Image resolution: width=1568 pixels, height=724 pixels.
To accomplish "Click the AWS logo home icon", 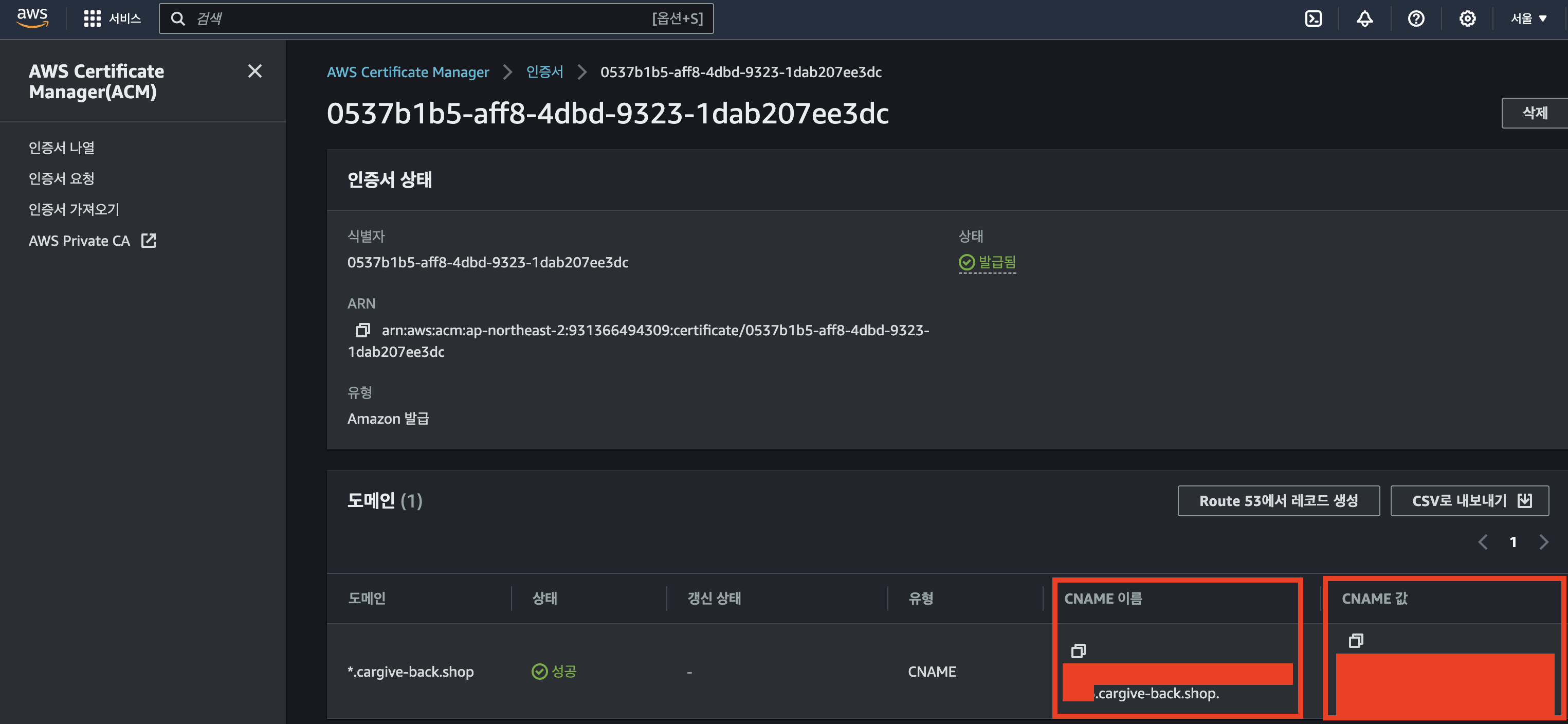I will [x=32, y=19].
